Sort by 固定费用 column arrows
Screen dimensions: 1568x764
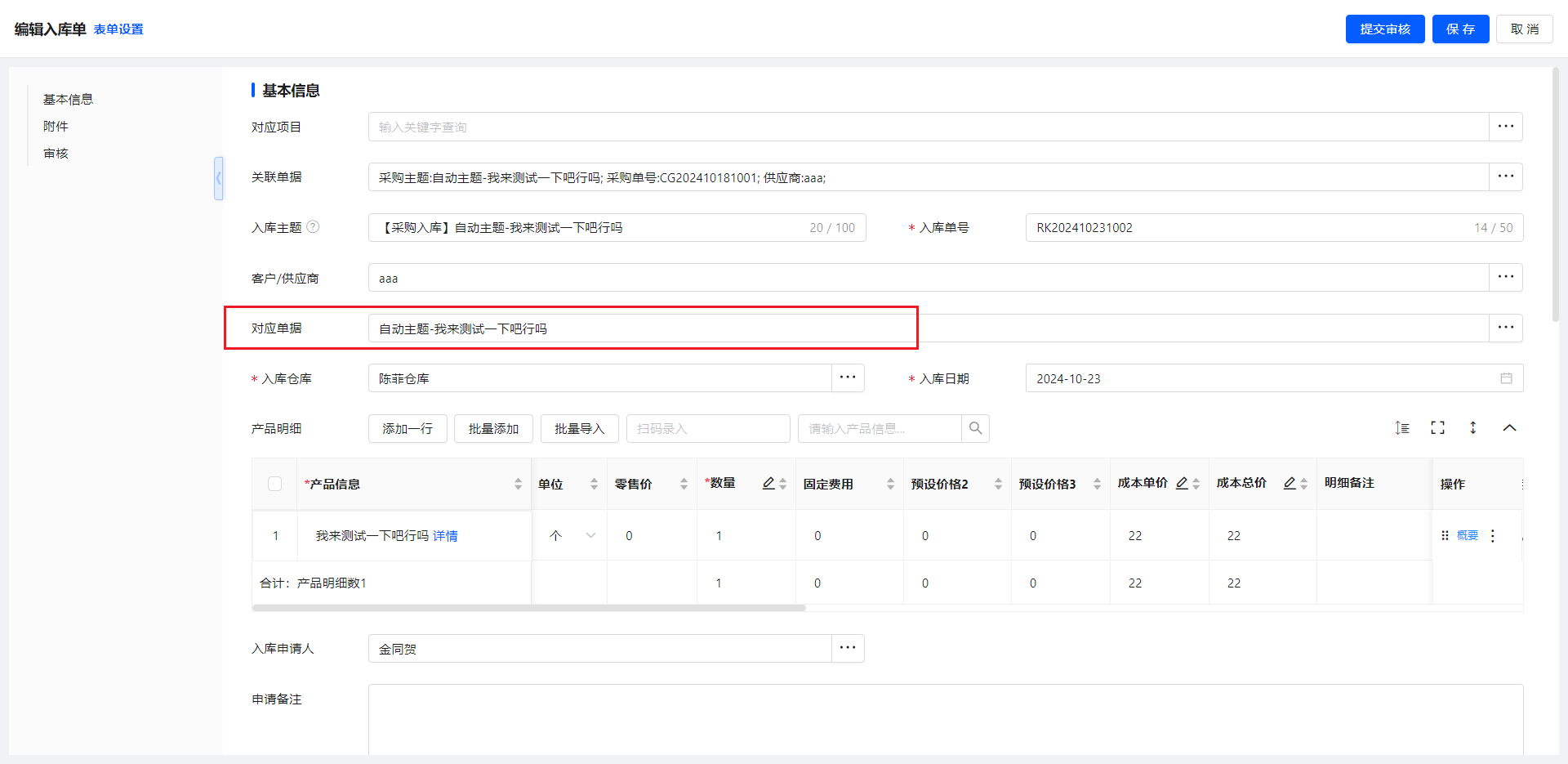(890, 485)
